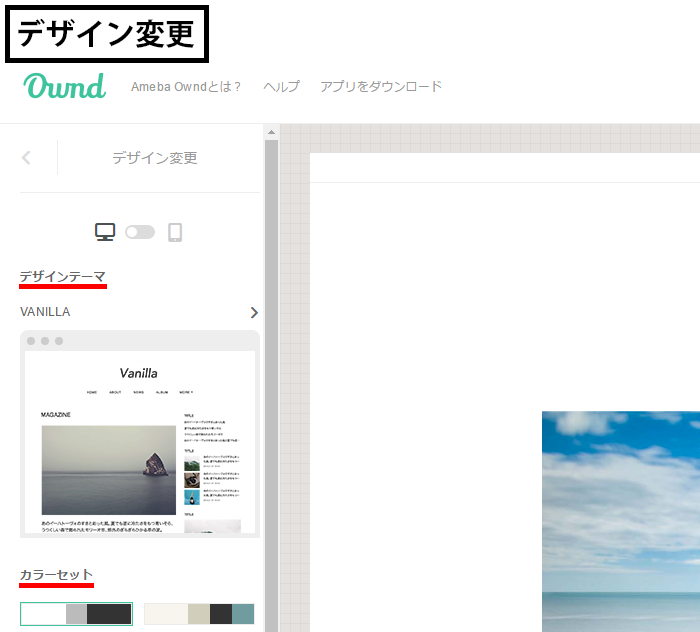
Task: Click the sidebar vertical scrollbar thumb
Action: [x=271, y=380]
